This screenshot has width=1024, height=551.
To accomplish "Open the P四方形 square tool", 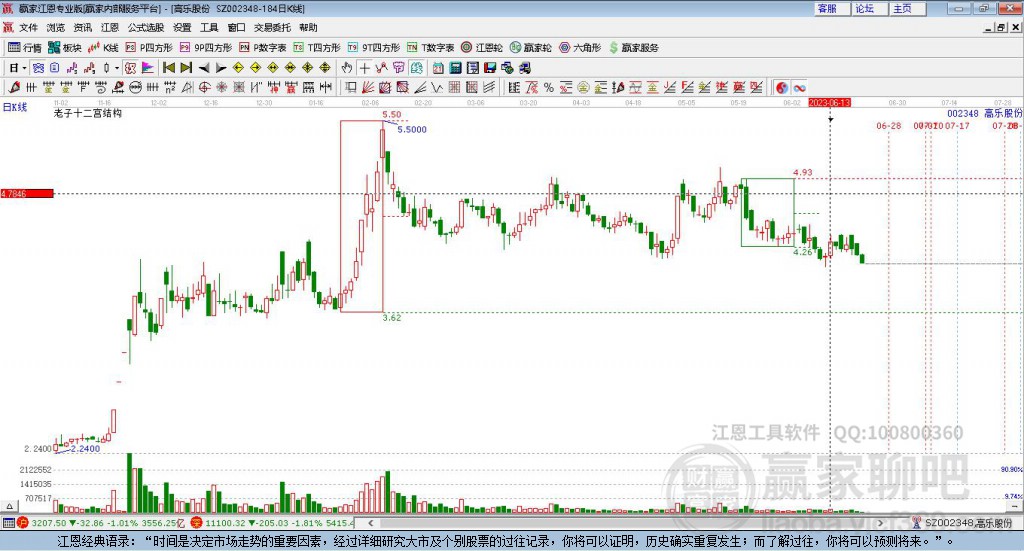I will click(x=149, y=48).
